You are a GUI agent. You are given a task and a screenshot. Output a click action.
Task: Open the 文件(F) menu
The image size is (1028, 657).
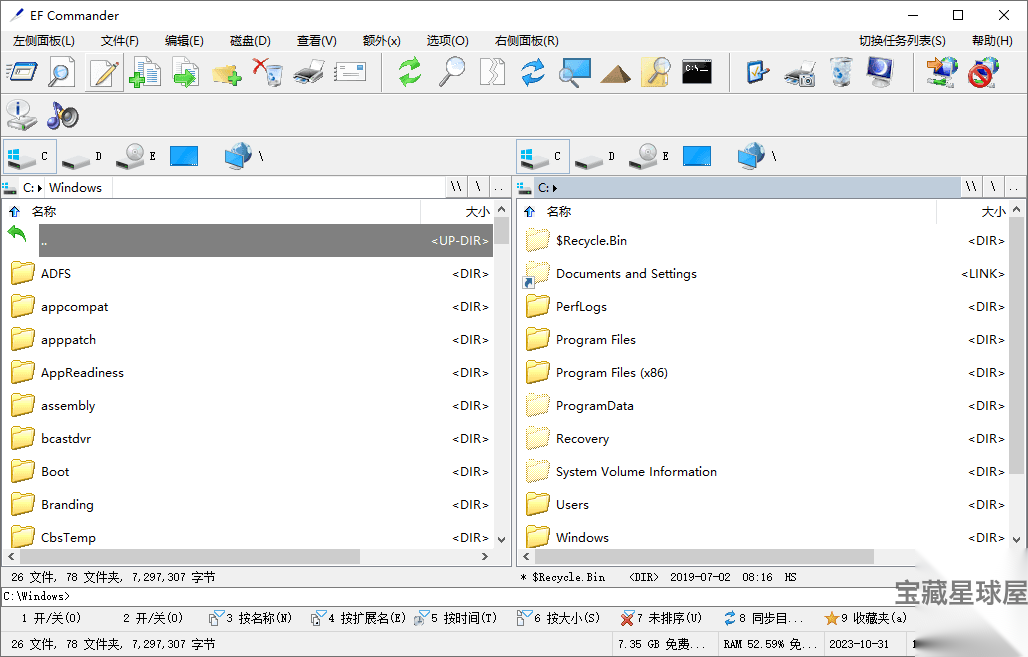click(x=119, y=41)
